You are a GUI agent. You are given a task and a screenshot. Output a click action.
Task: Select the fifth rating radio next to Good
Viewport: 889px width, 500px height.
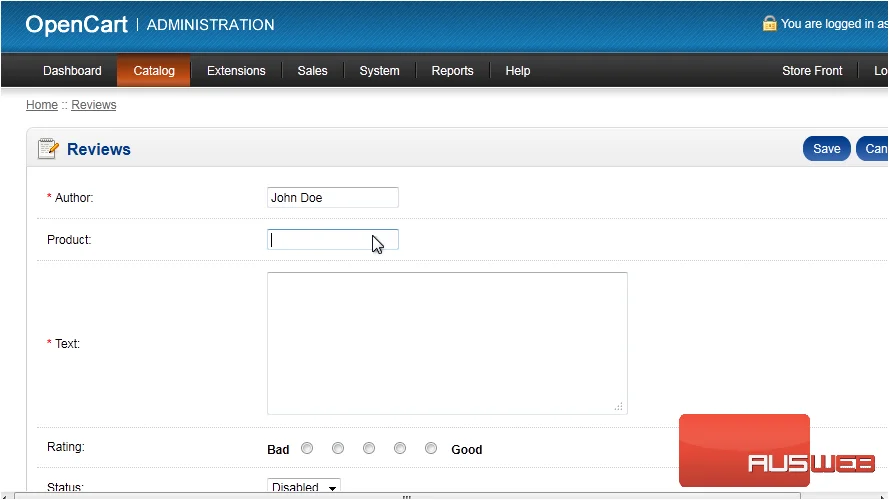point(431,448)
